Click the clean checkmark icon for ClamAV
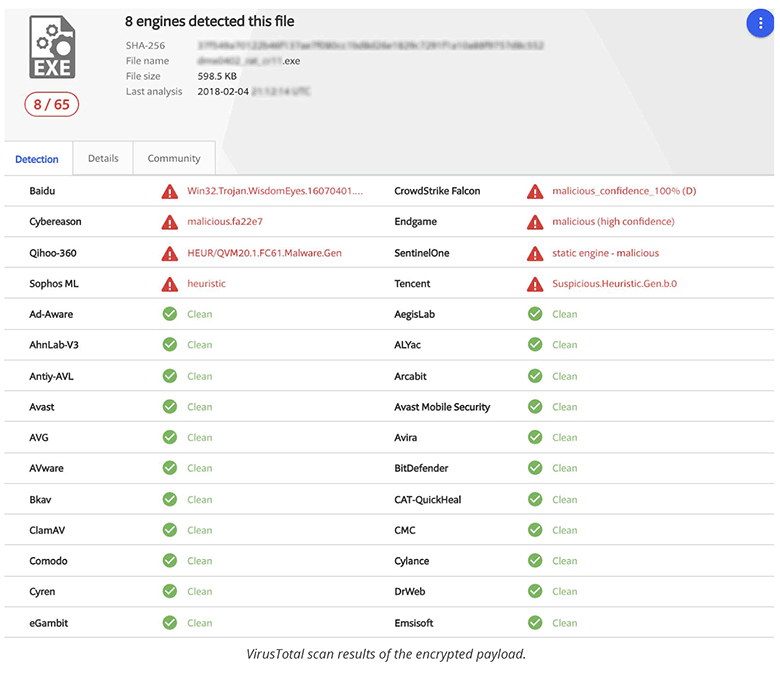This screenshot has width=780, height=674. coord(169,530)
